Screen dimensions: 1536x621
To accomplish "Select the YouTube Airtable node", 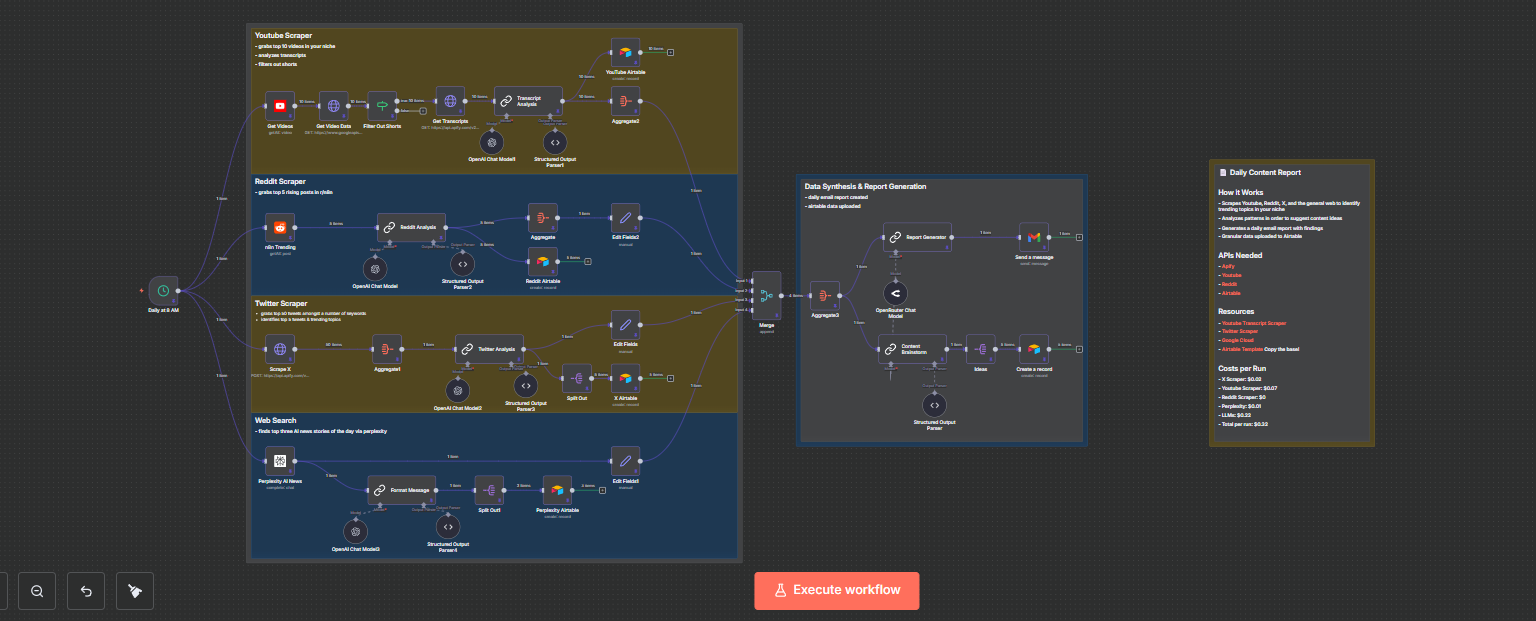I will [x=624, y=54].
